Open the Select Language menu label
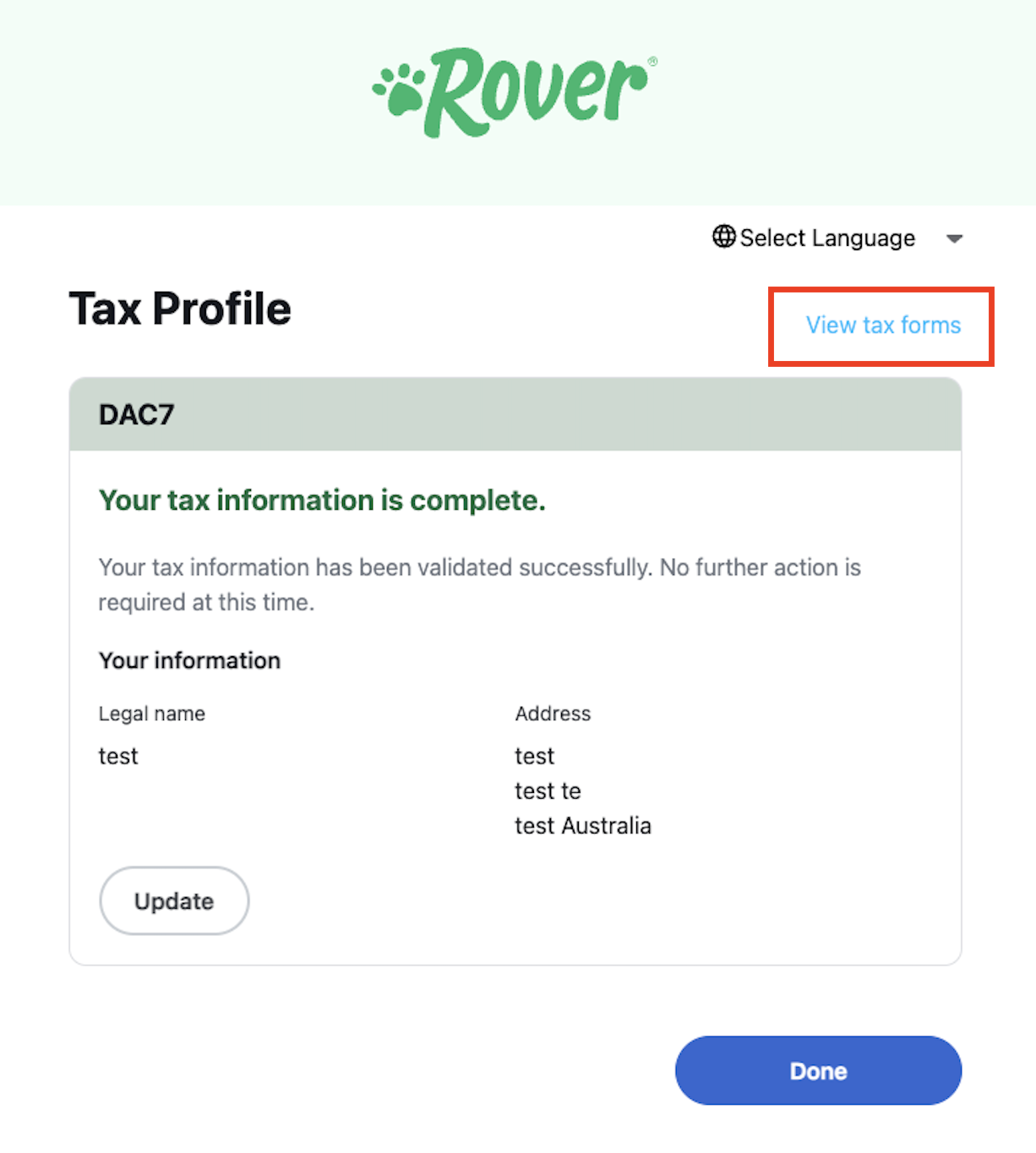 pyautogui.click(x=826, y=238)
